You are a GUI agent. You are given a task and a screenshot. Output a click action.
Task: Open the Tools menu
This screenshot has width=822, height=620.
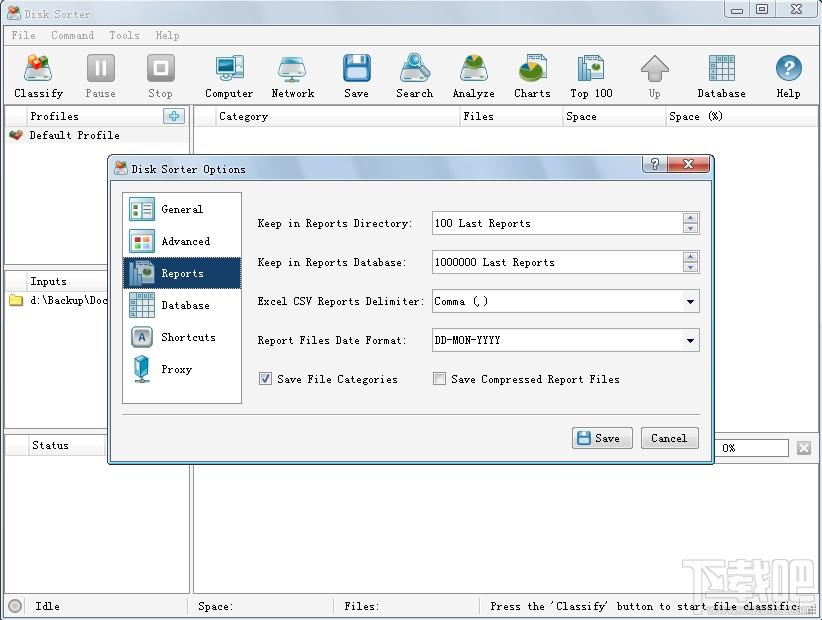point(124,35)
